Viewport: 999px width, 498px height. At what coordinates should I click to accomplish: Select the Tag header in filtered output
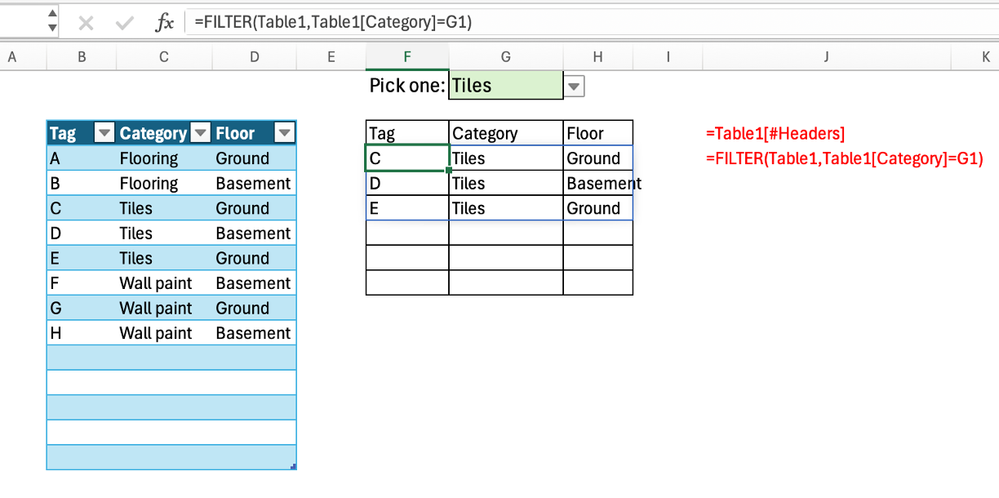pyautogui.click(x=407, y=133)
